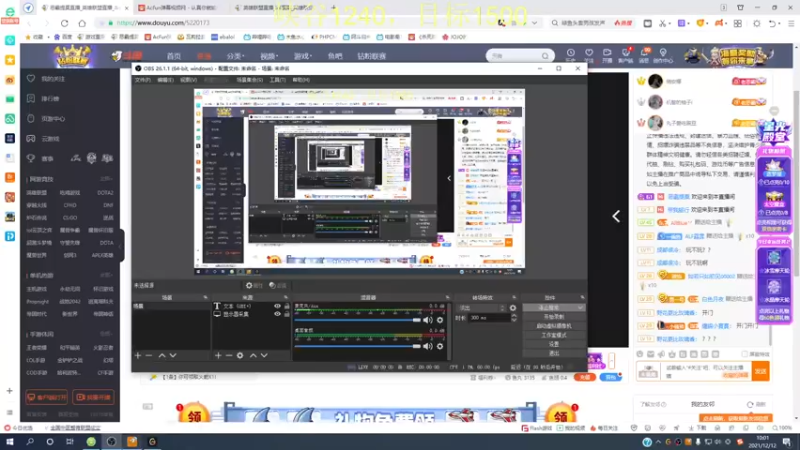This screenshot has width=800, height=450.
Task: Add a new scene in OBS Scenes panel
Action: tap(138, 355)
